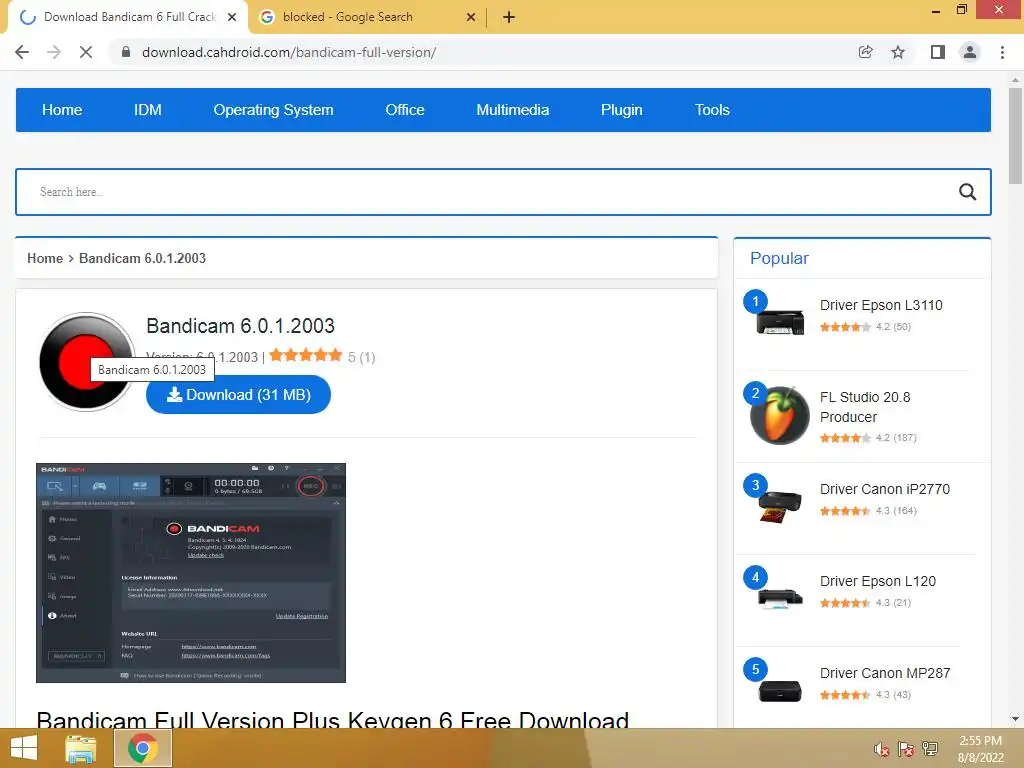Open File Explorer from the taskbar
This screenshot has width=1024, height=768.
pos(81,748)
